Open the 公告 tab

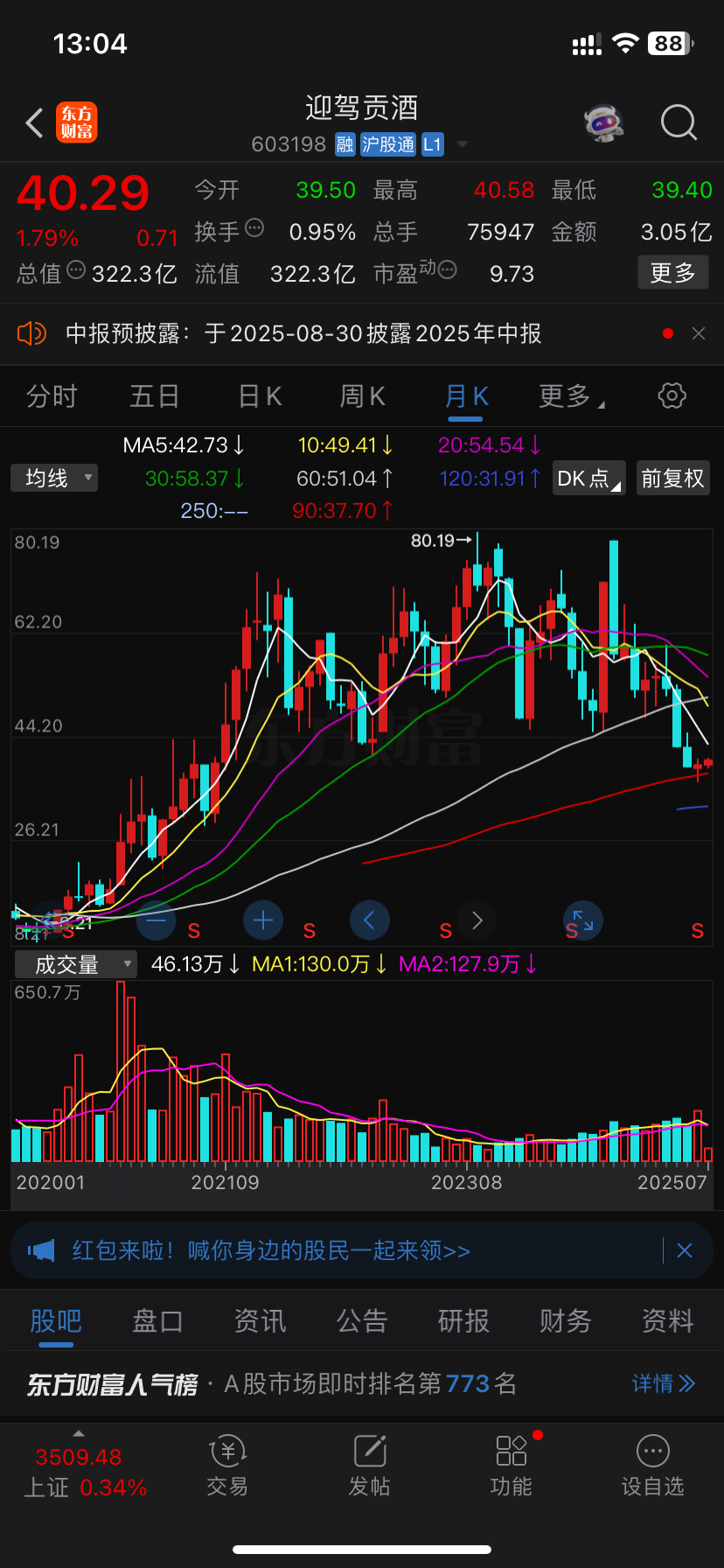362,1320
